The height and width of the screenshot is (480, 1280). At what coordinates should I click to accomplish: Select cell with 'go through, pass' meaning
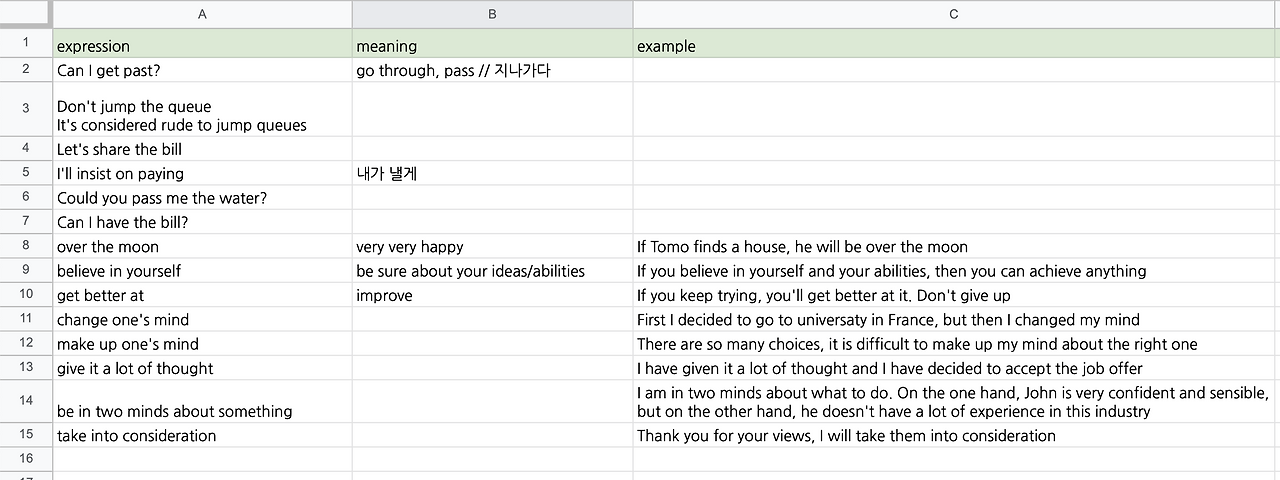click(492, 70)
